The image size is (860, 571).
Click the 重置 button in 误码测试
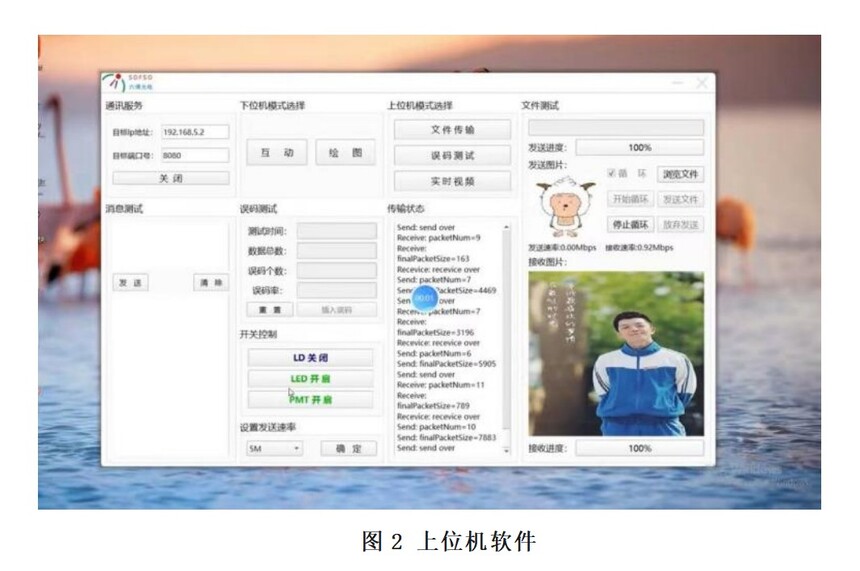(270, 310)
